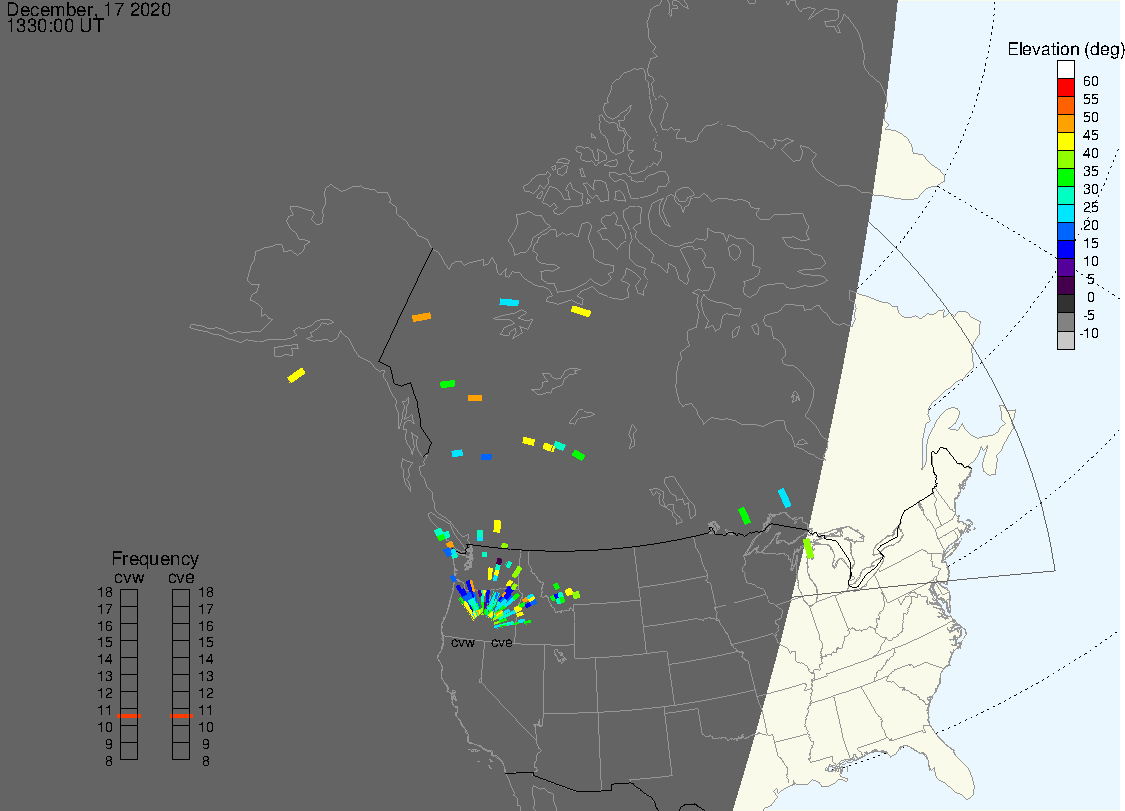This screenshot has width=1125, height=811.
Task: Click the top cell of the cvw frequency bar
Action: coord(129,598)
